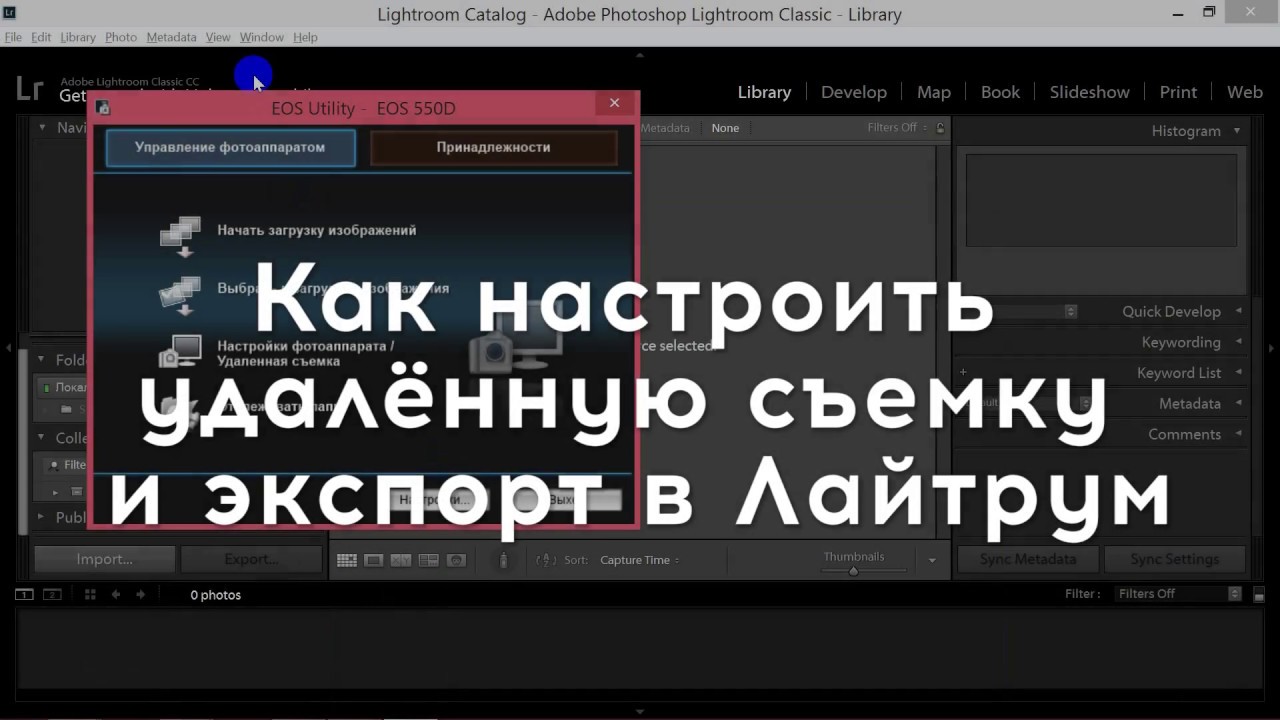Image resolution: width=1280 pixels, height=720 pixels.
Task: Hide the filmstrip via bottom edge arrow
Action: pos(640,712)
